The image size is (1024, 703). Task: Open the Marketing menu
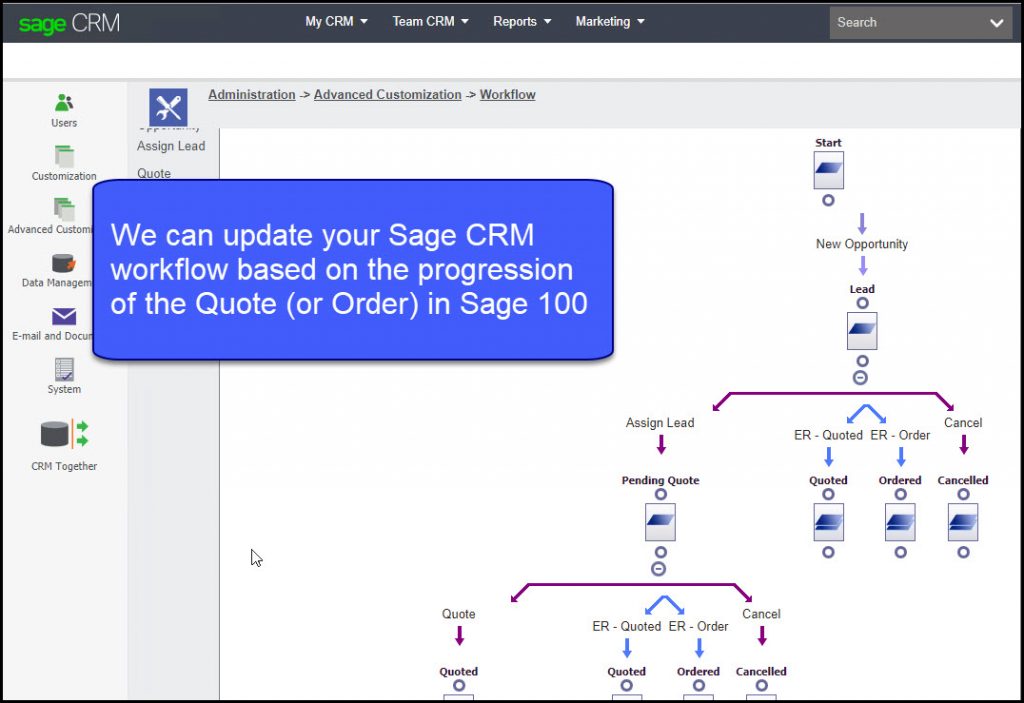(610, 22)
